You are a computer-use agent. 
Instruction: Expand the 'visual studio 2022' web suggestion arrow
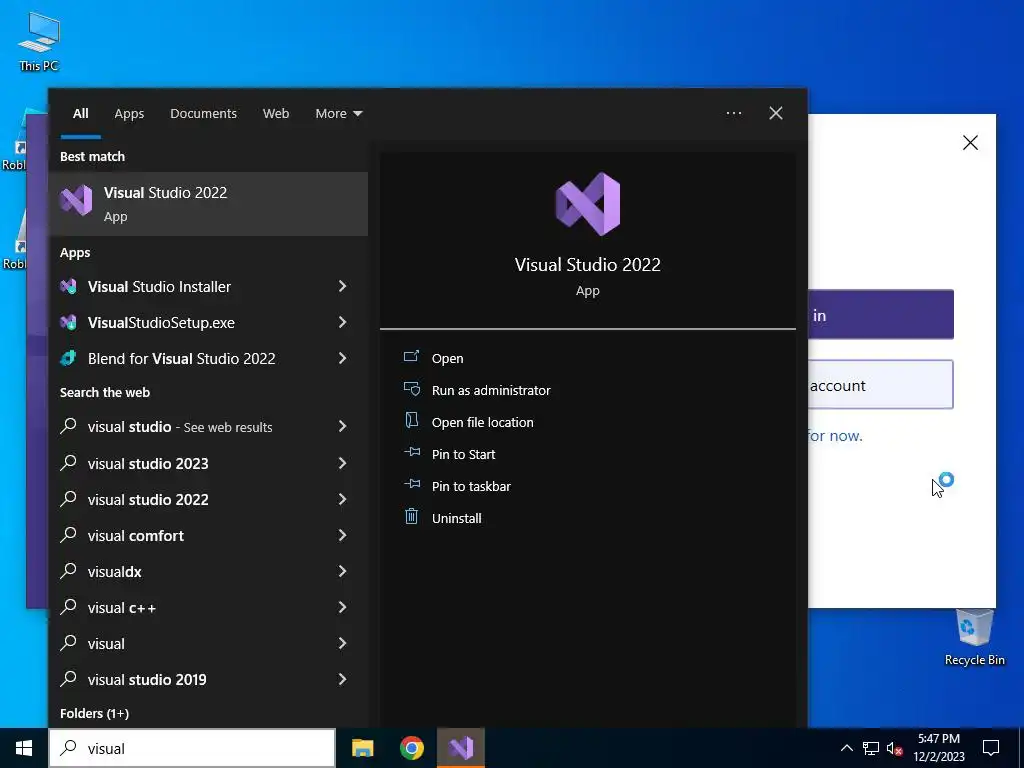(342, 499)
